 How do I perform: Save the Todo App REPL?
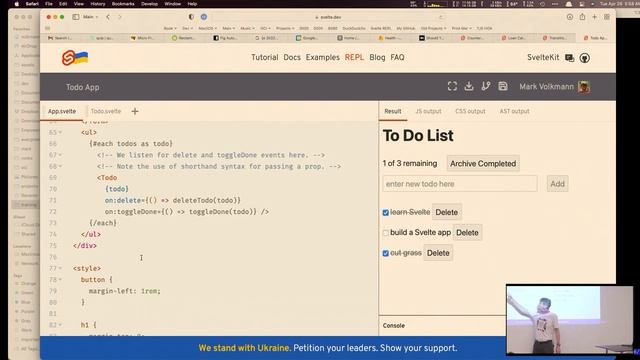click(503, 86)
